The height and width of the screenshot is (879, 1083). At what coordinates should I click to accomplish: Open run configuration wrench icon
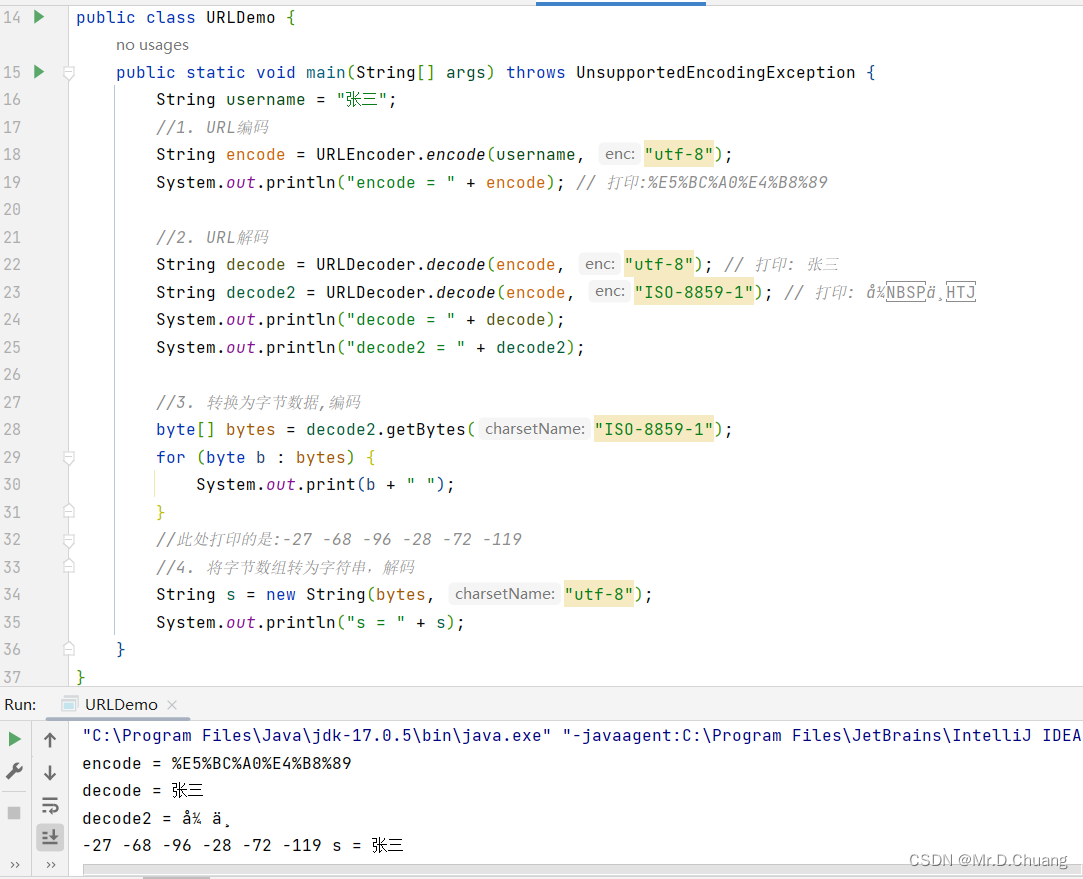[15, 771]
